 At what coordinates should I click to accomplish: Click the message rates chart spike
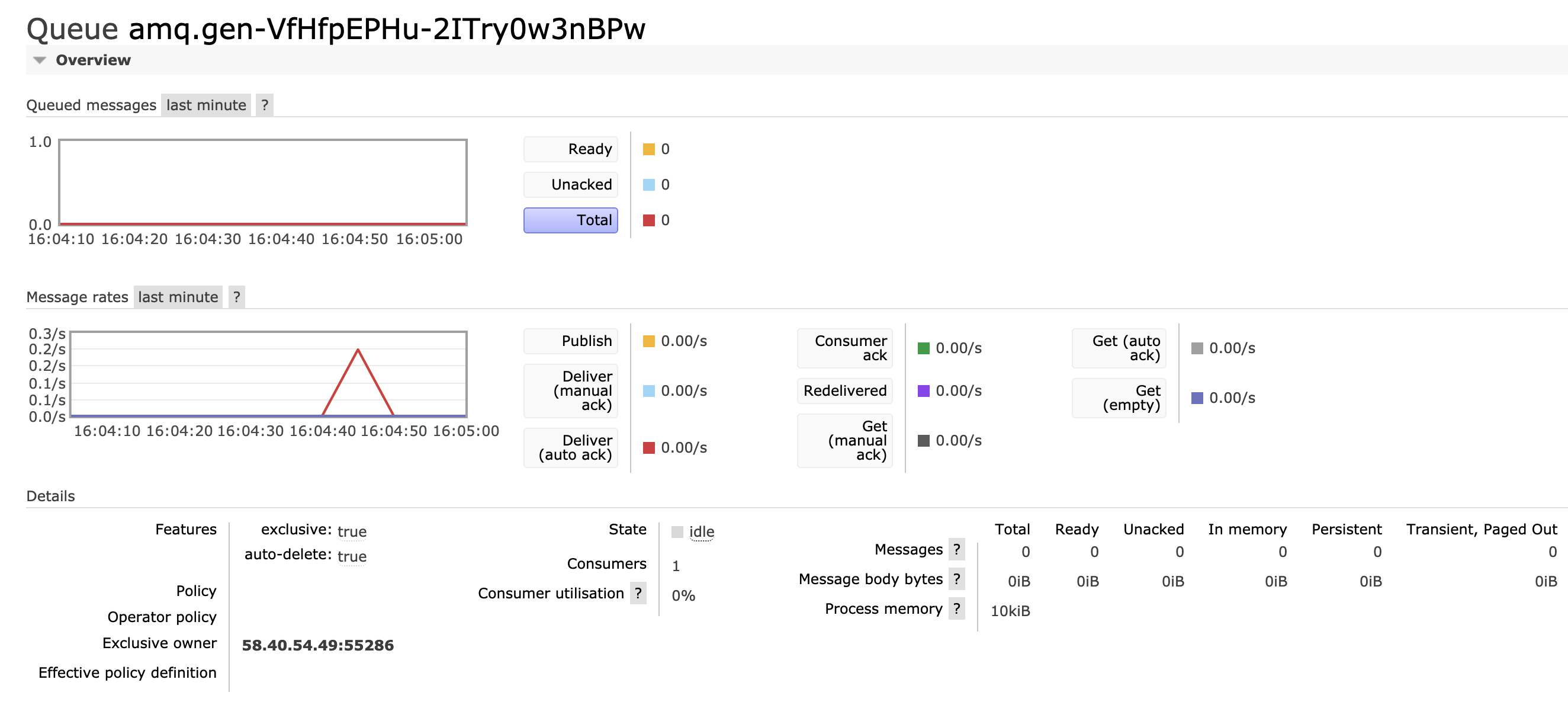(358, 352)
